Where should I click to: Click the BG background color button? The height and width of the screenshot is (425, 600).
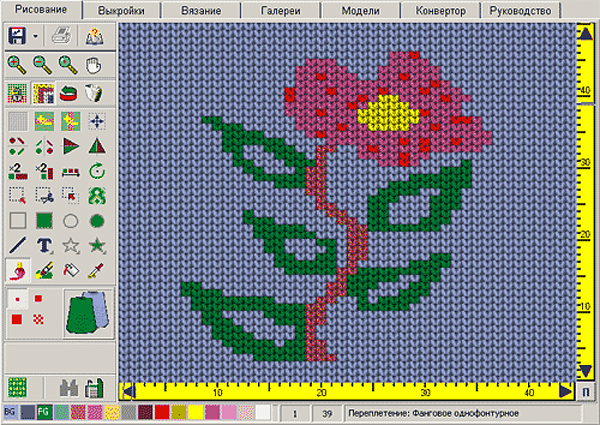10,412
